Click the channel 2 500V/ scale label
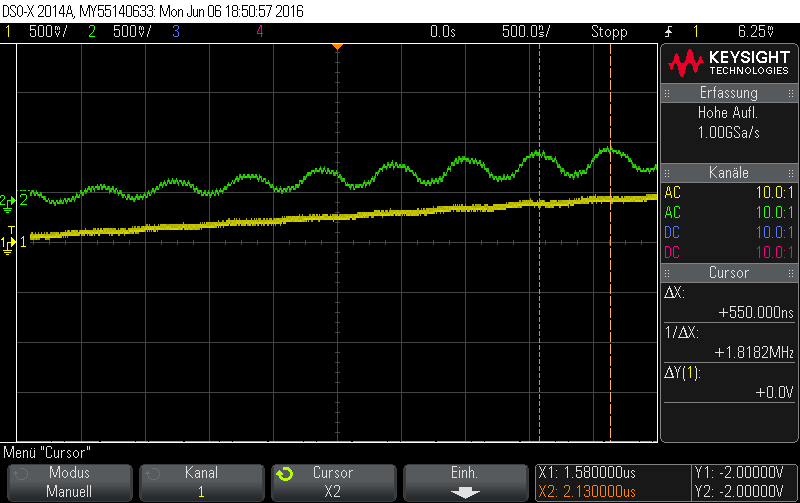 coord(132,32)
